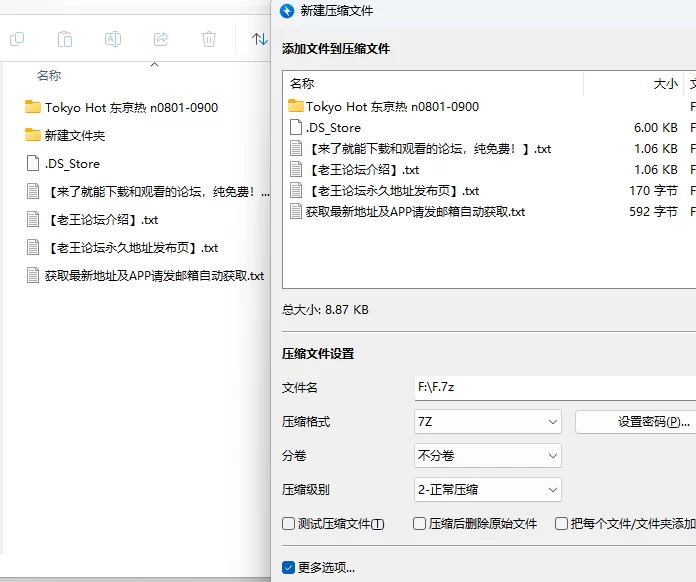The width and height of the screenshot is (696, 582).
Task: Click 获取最新地址 txt icon in dialog list
Action: coord(296,211)
